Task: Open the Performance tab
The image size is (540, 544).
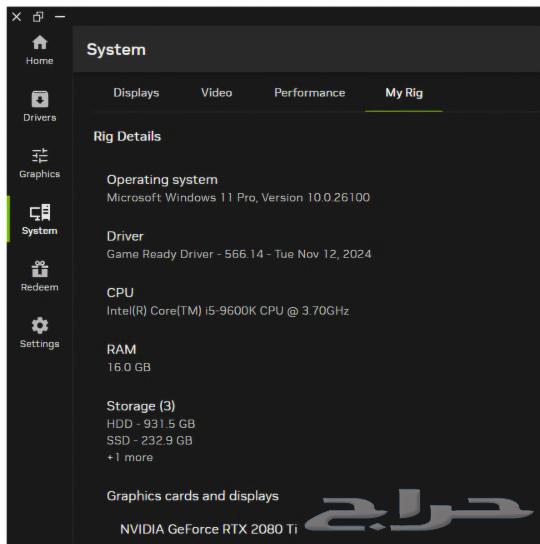Action: pos(310,93)
